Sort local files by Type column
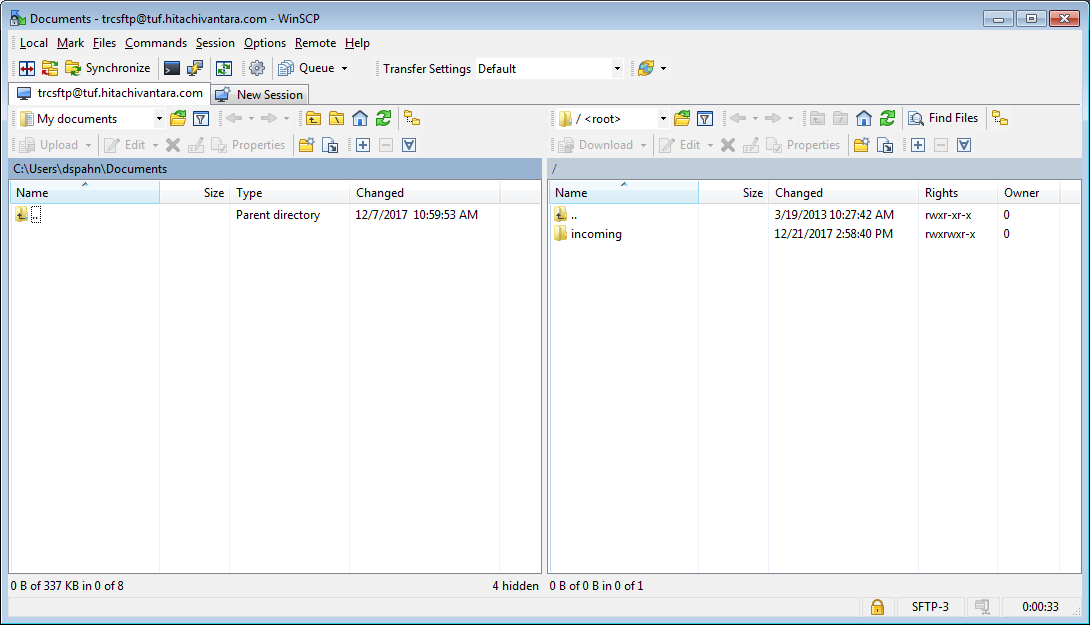Screen dimensions: 1090x625 (289, 193)
